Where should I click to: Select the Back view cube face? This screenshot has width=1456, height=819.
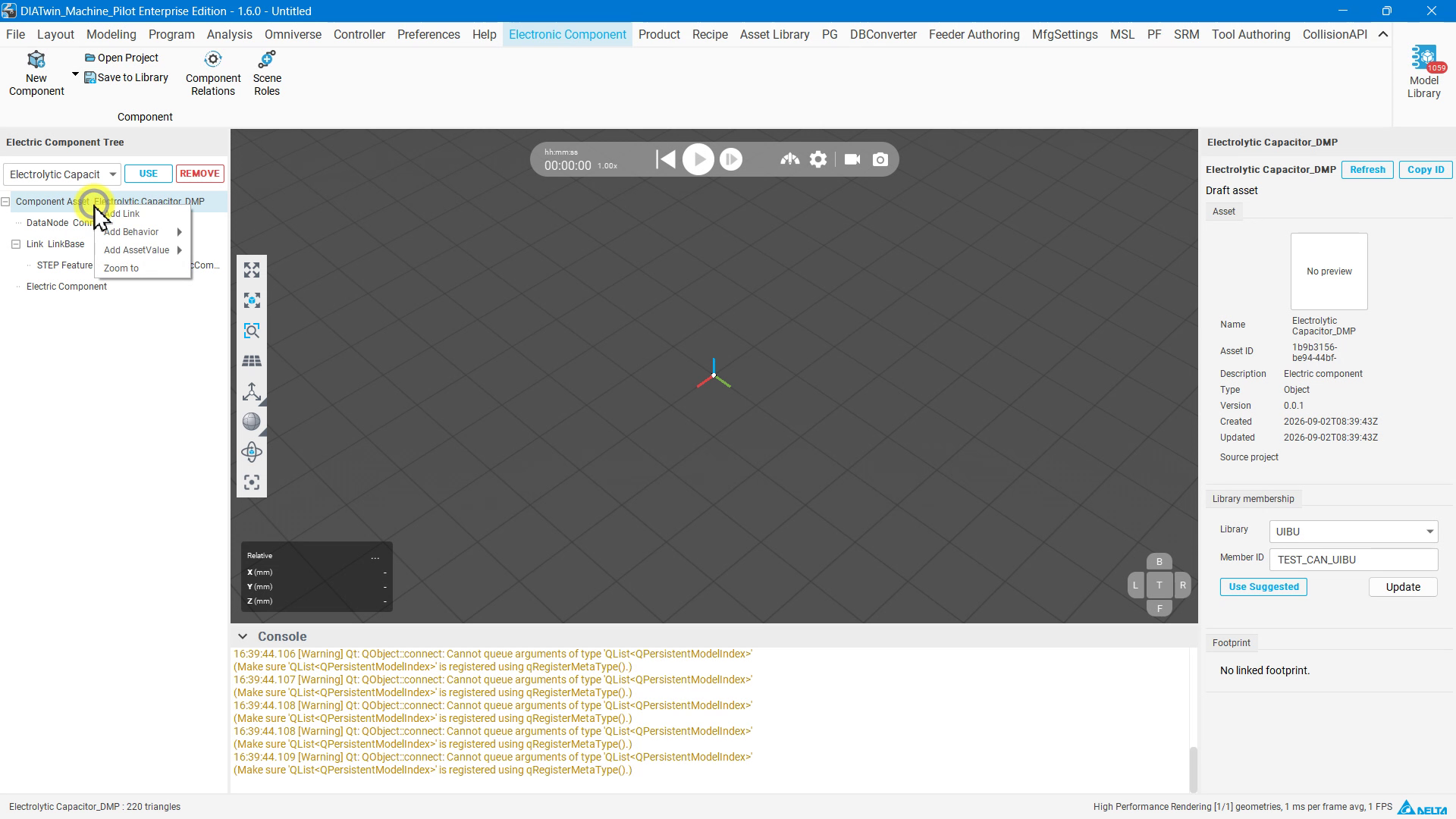[x=1159, y=562]
